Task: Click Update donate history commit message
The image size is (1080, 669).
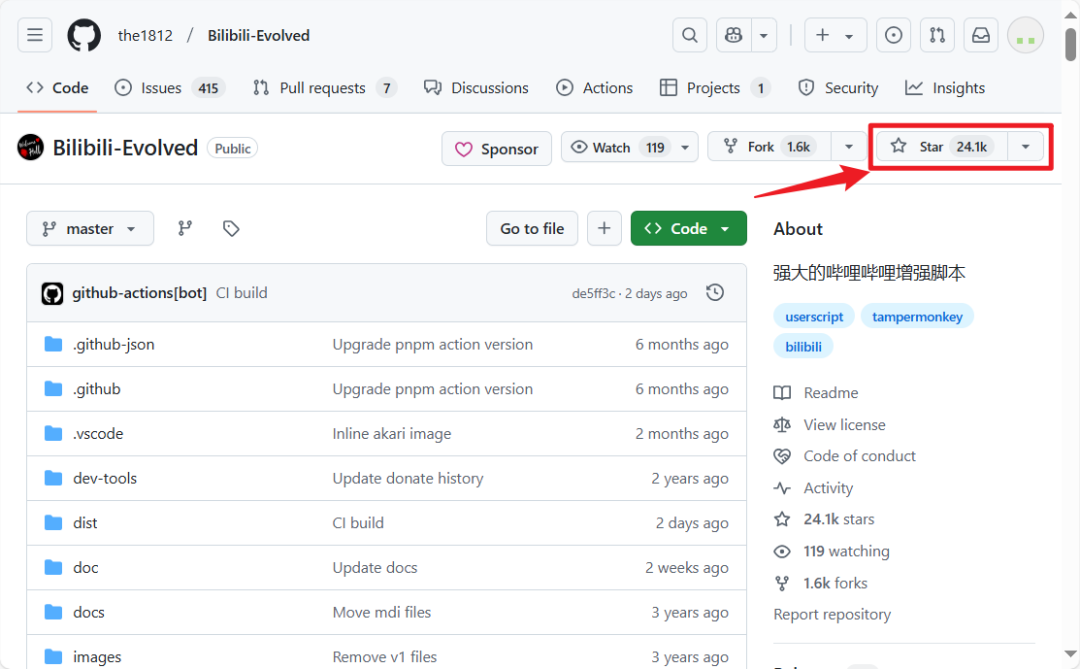Action: click(x=408, y=478)
